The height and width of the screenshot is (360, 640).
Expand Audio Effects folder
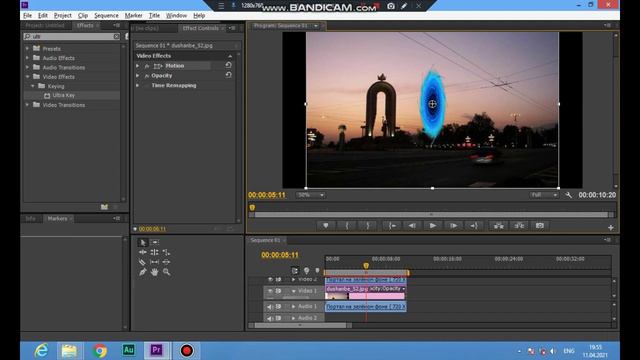click(x=27, y=58)
